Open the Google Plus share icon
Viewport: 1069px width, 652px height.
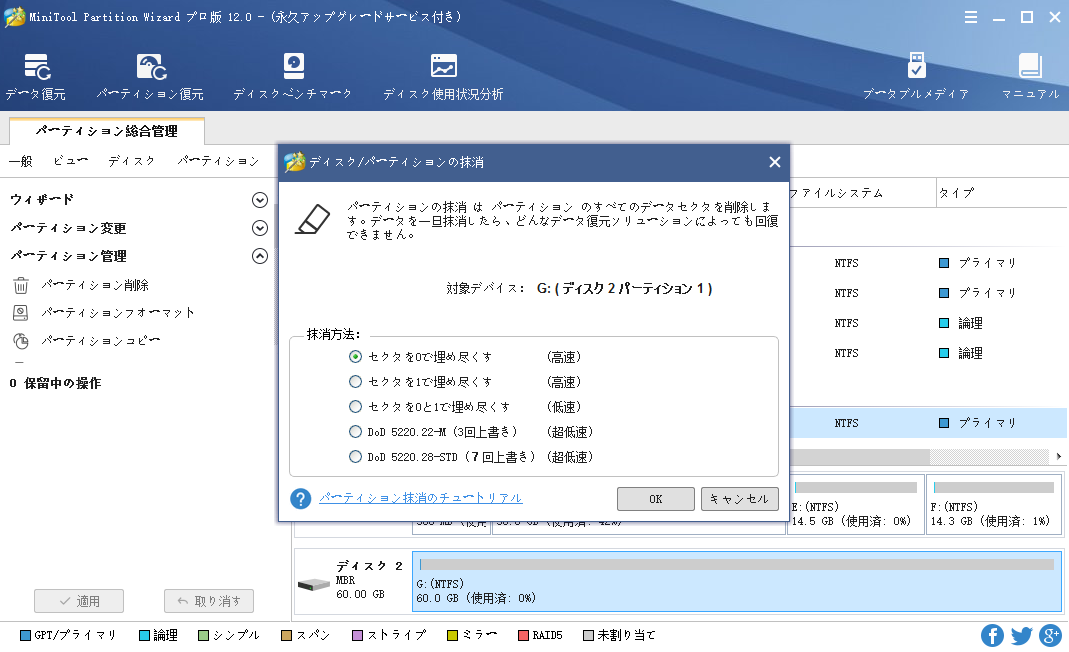pyautogui.click(x=1051, y=636)
